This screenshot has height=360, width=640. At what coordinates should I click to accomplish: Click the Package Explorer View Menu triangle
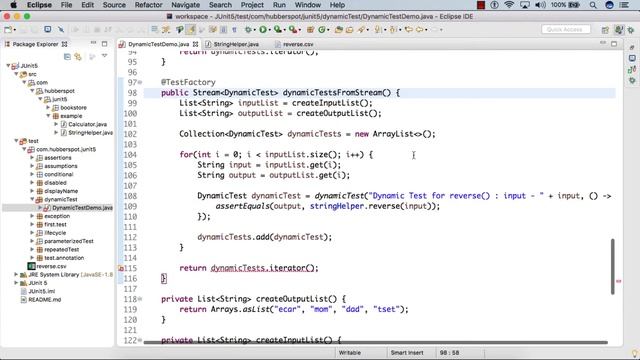pyautogui.click(x=104, y=56)
